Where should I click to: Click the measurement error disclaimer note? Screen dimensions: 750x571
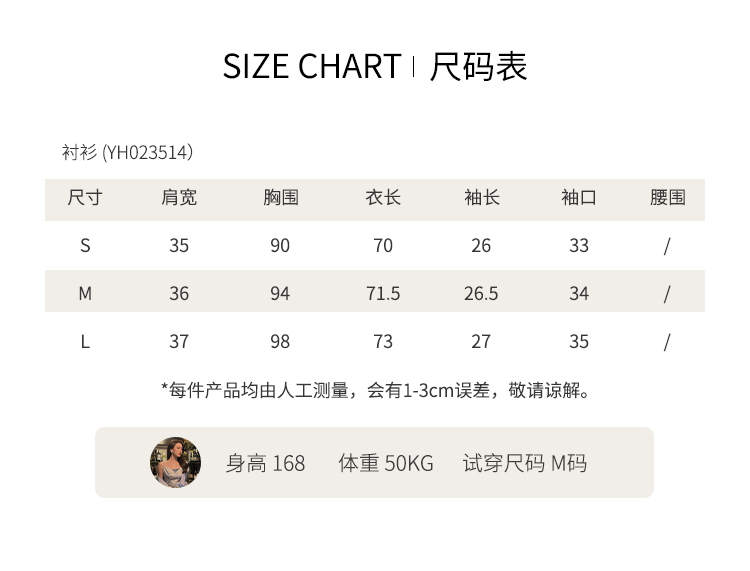point(375,390)
